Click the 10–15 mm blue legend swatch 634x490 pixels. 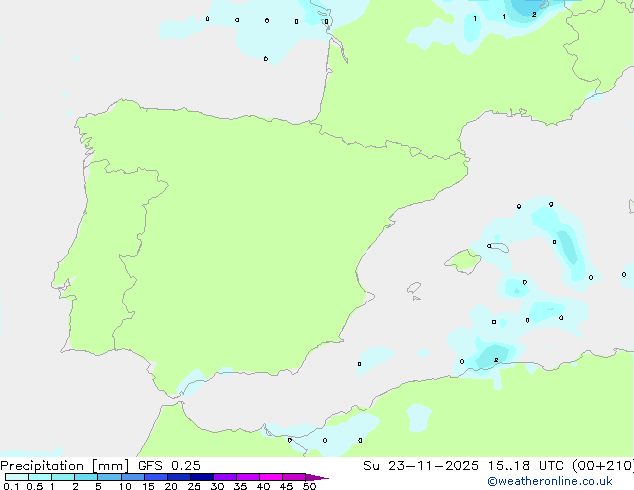tap(132, 477)
